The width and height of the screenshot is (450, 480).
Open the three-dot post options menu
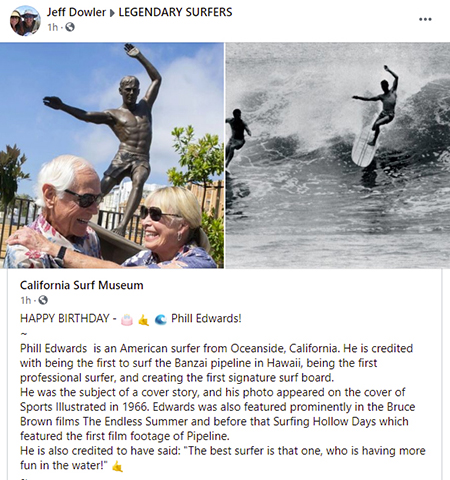coord(425,19)
